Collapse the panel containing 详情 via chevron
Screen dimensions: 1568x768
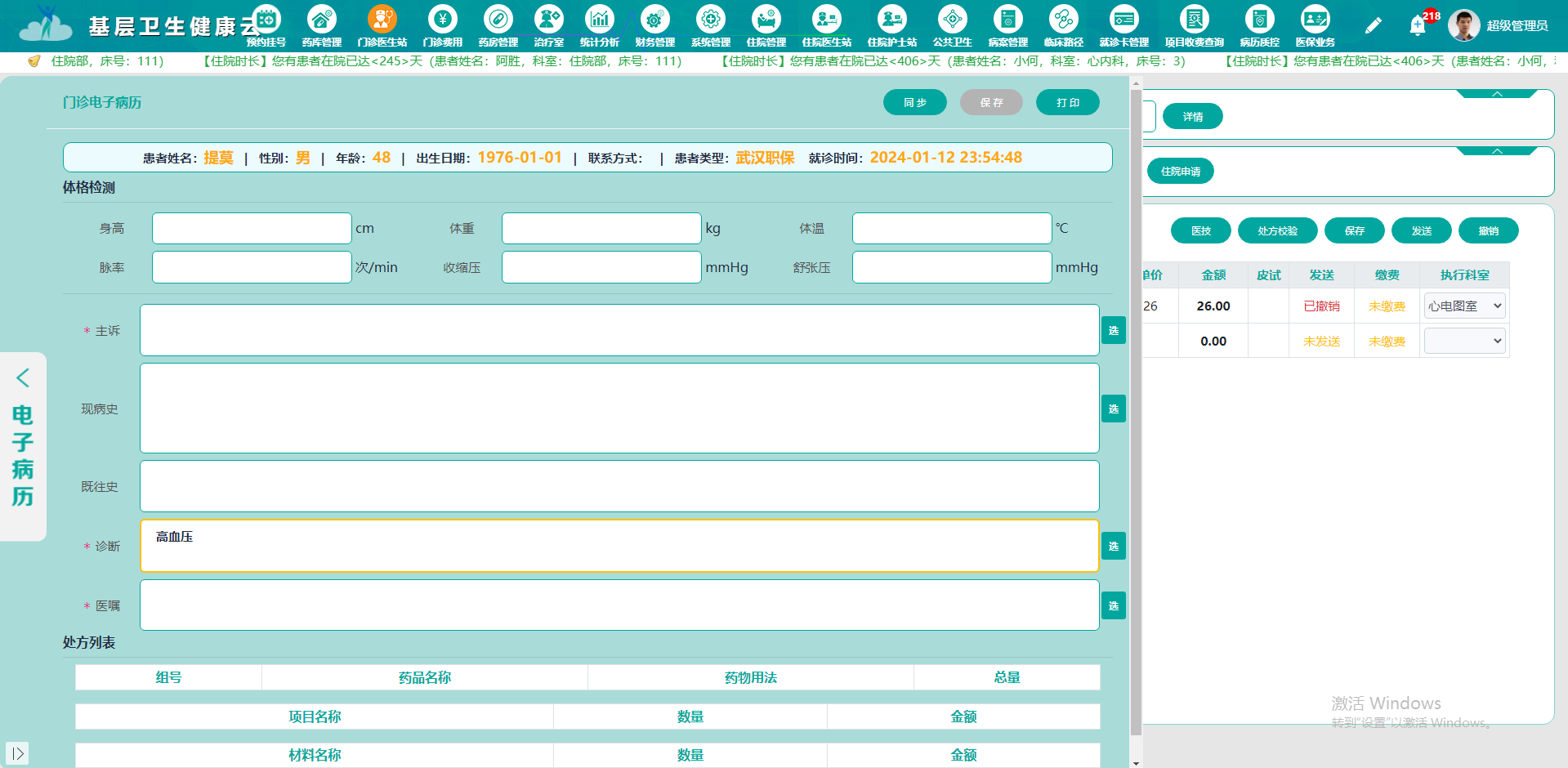[1497, 94]
